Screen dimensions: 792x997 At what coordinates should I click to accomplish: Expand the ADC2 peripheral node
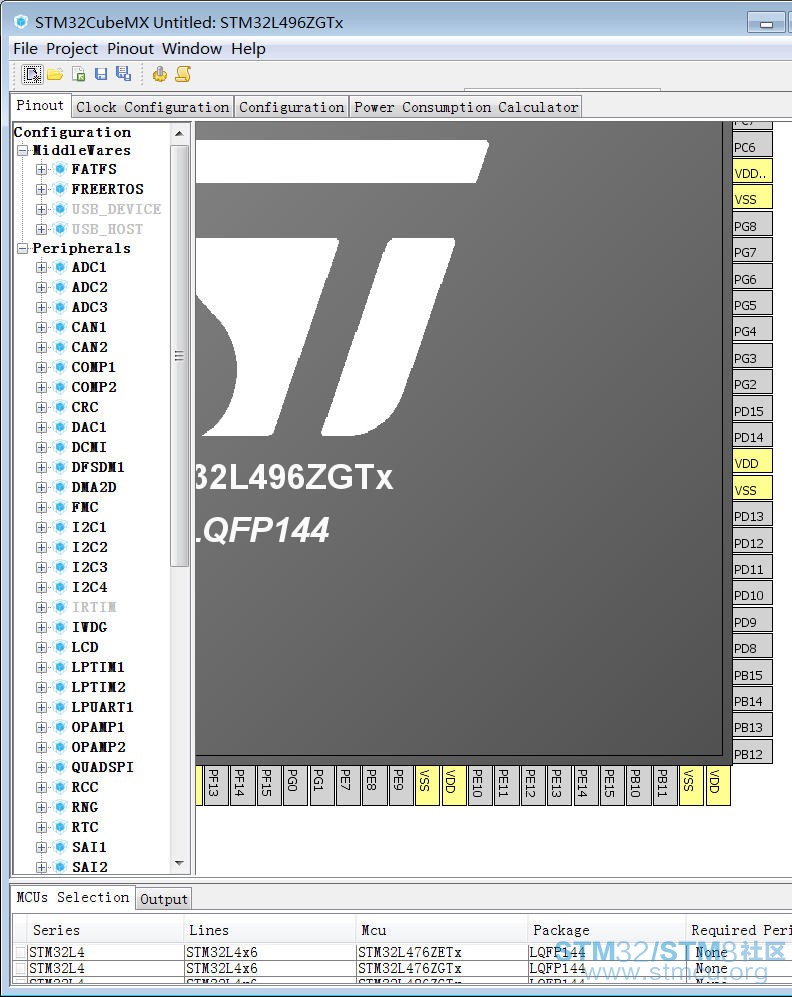(x=41, y=287)
